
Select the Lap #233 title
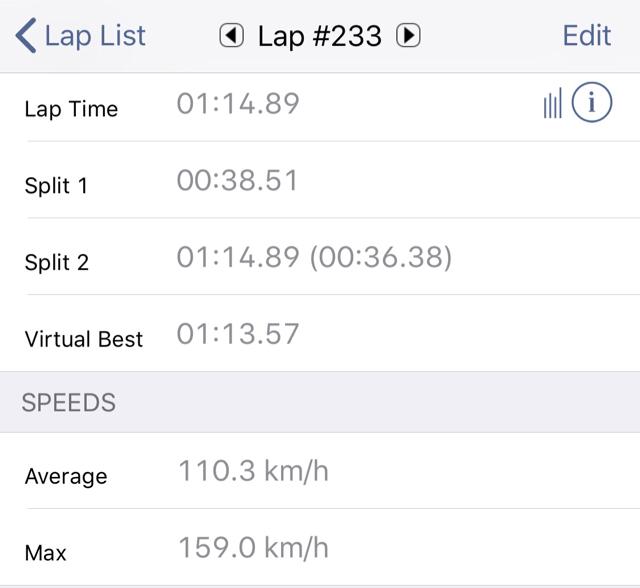click(320, 36)
